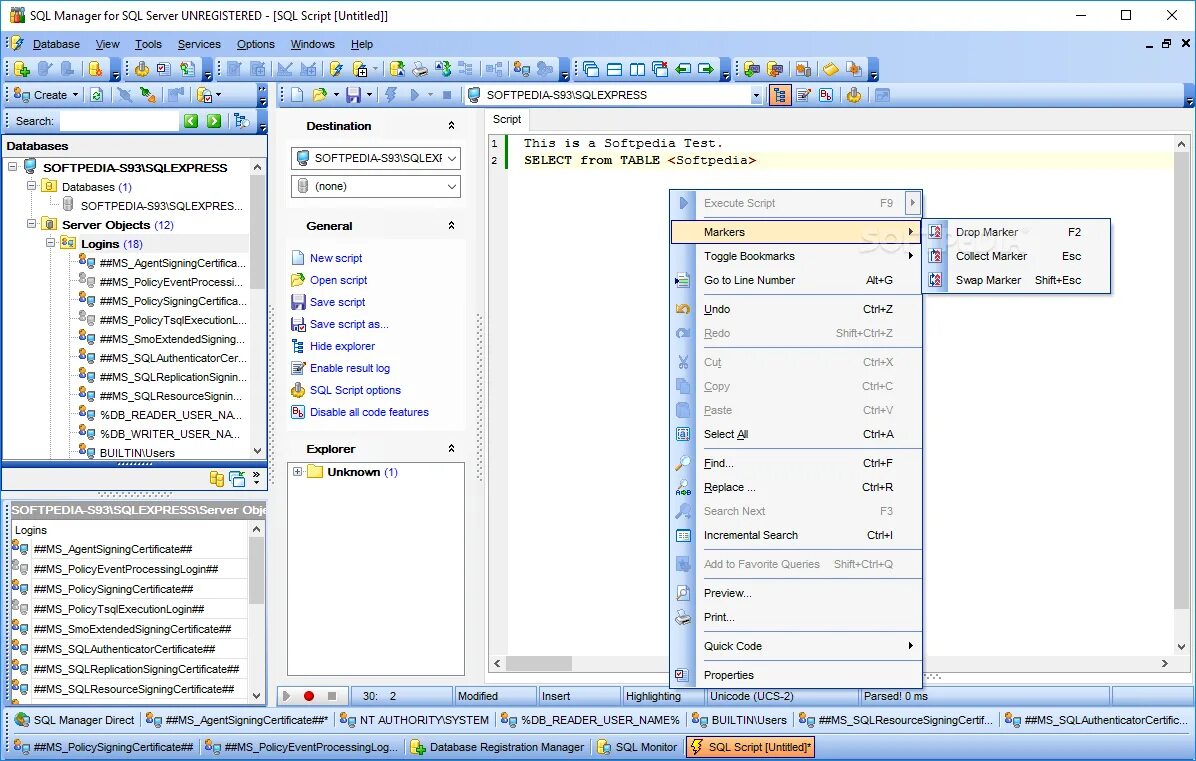Toggle Insert mode in the status bar

pyautogui.click(x=579, y=696)
